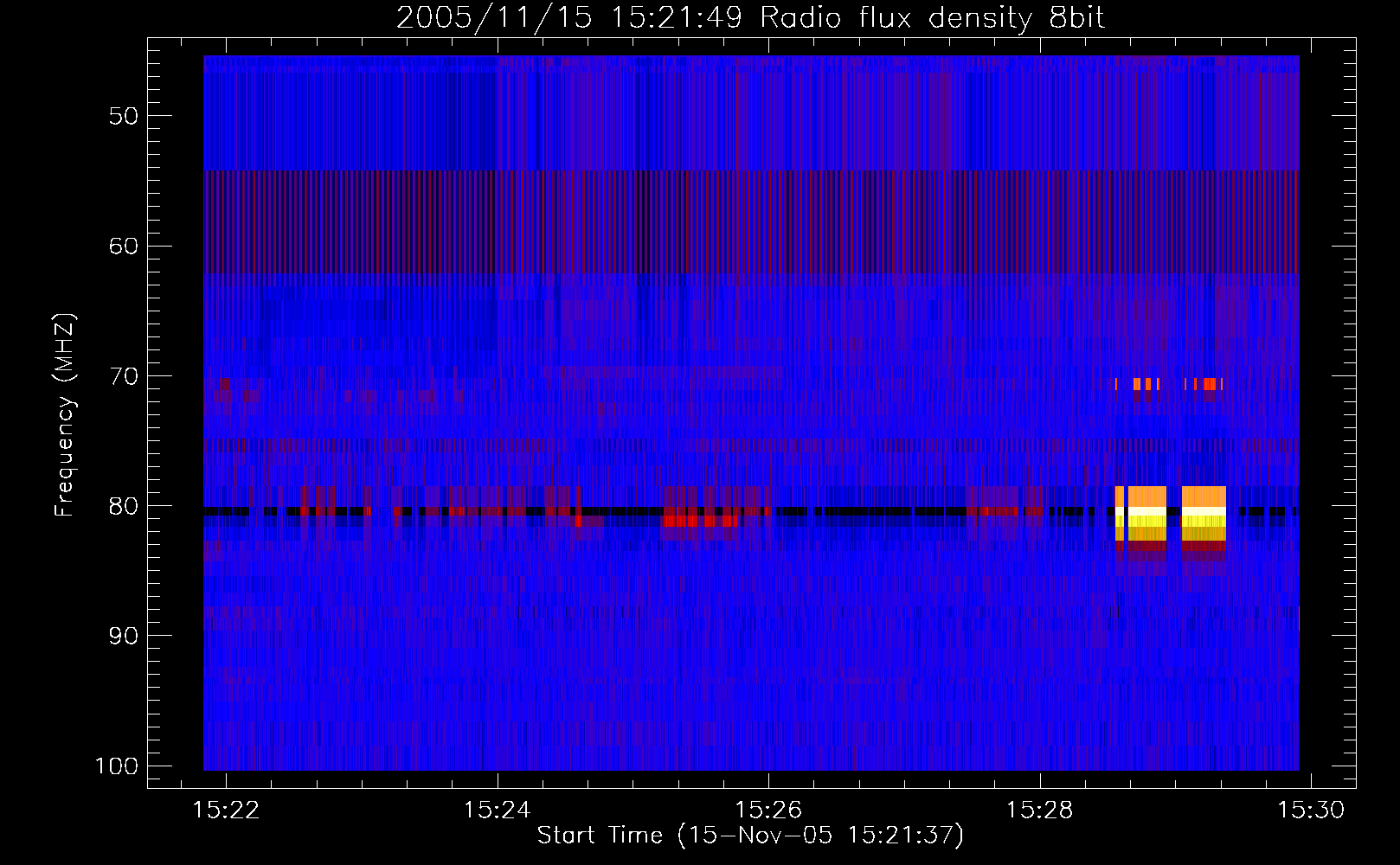Viewport: 1400px width, 865px height.
Task: Click the y-axis tick label '60'
Action: pos(124,246)
